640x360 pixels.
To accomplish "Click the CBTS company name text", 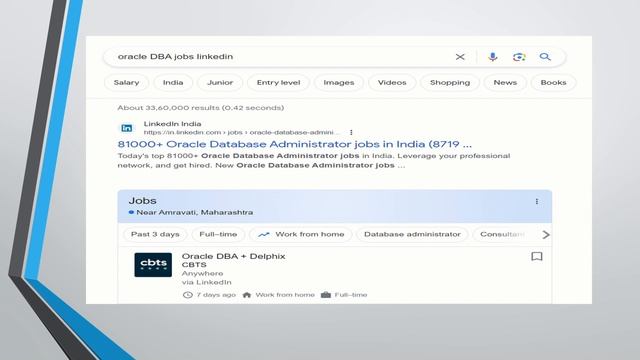I will [194, 265].
